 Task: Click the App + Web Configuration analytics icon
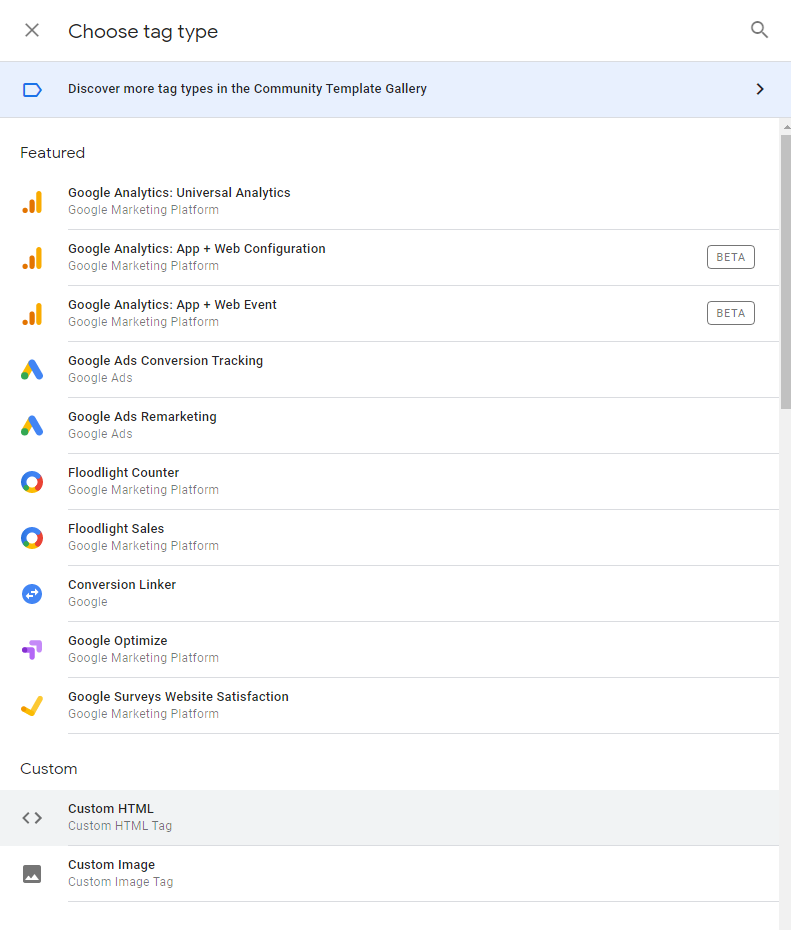[x=32, y=257]
